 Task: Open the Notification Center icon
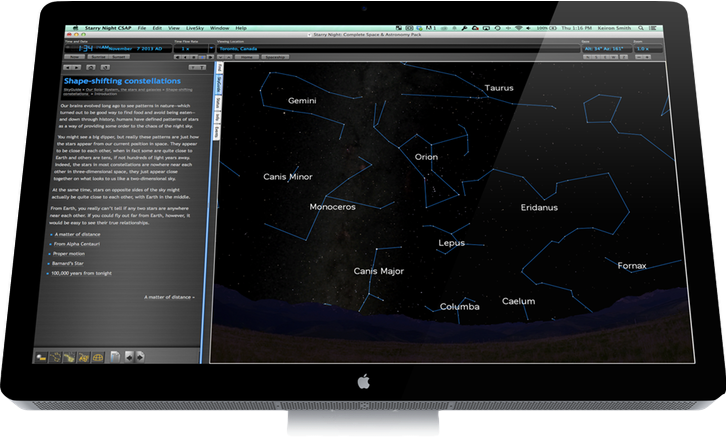[x=653, y=28]
